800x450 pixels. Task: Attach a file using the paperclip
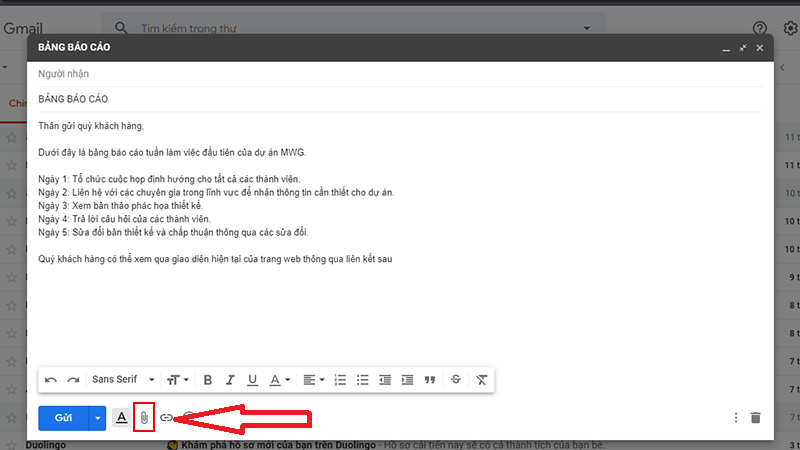(144, 418)
